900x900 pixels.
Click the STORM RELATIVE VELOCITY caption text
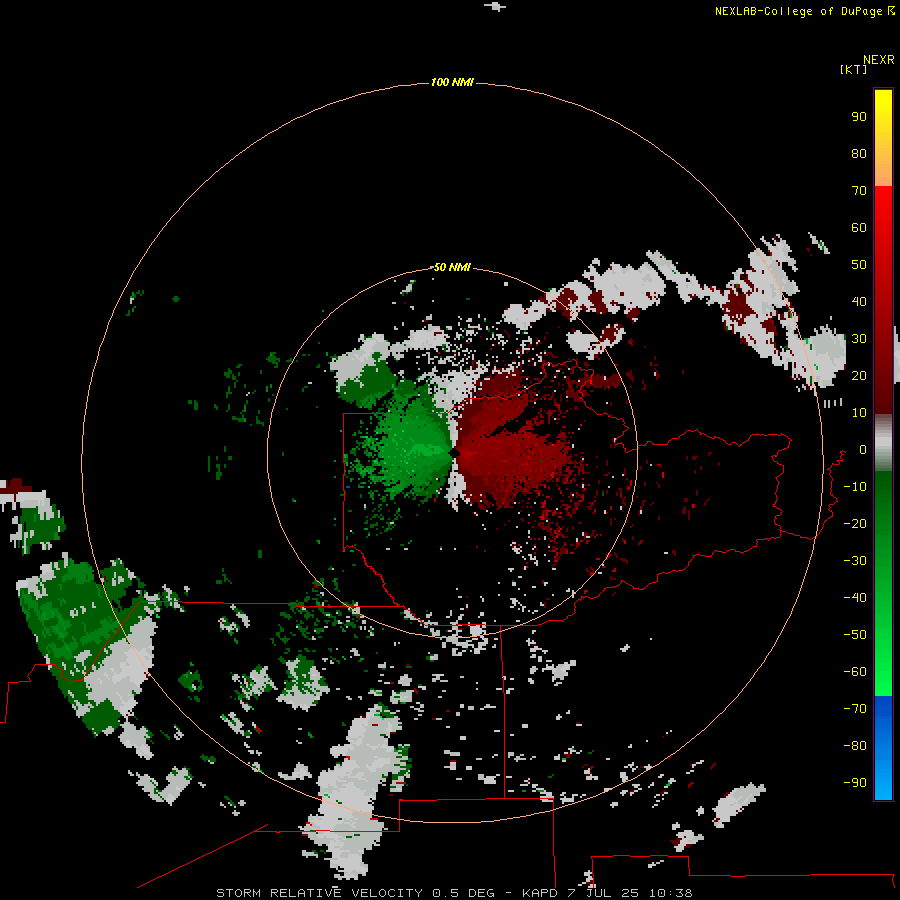click(319, 893)
